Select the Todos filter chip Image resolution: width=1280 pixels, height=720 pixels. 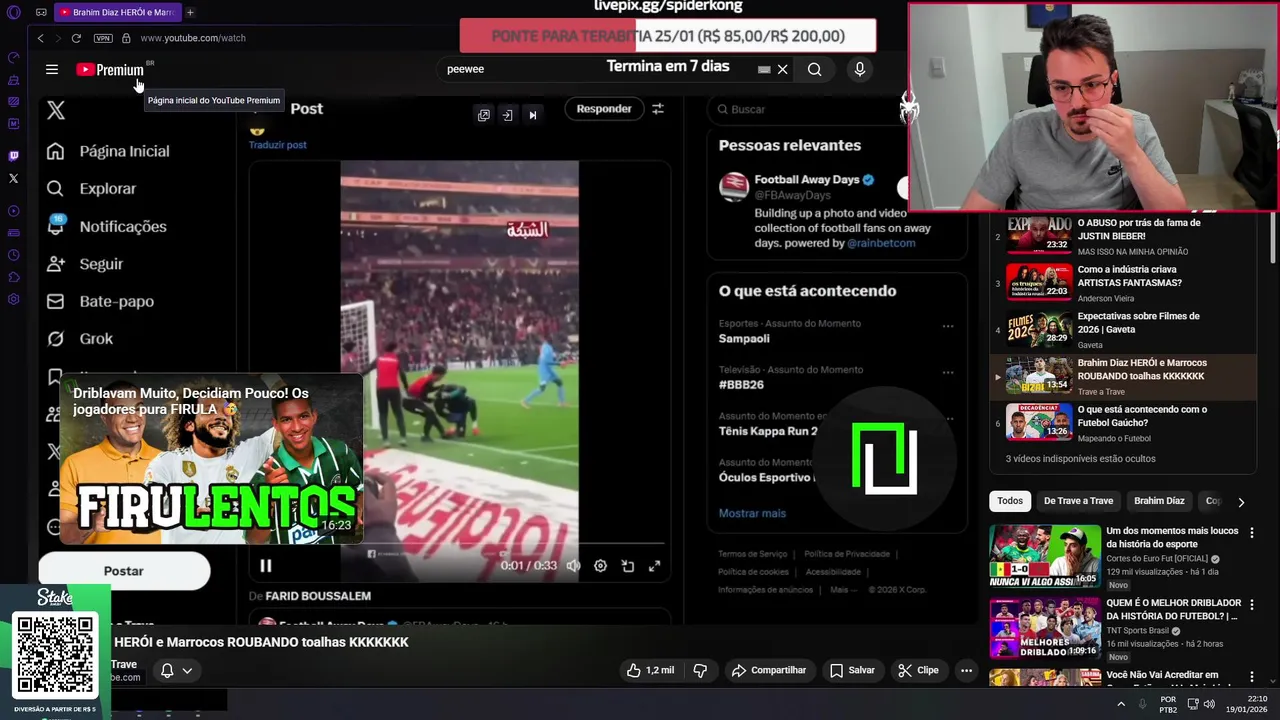point(1010,501)
